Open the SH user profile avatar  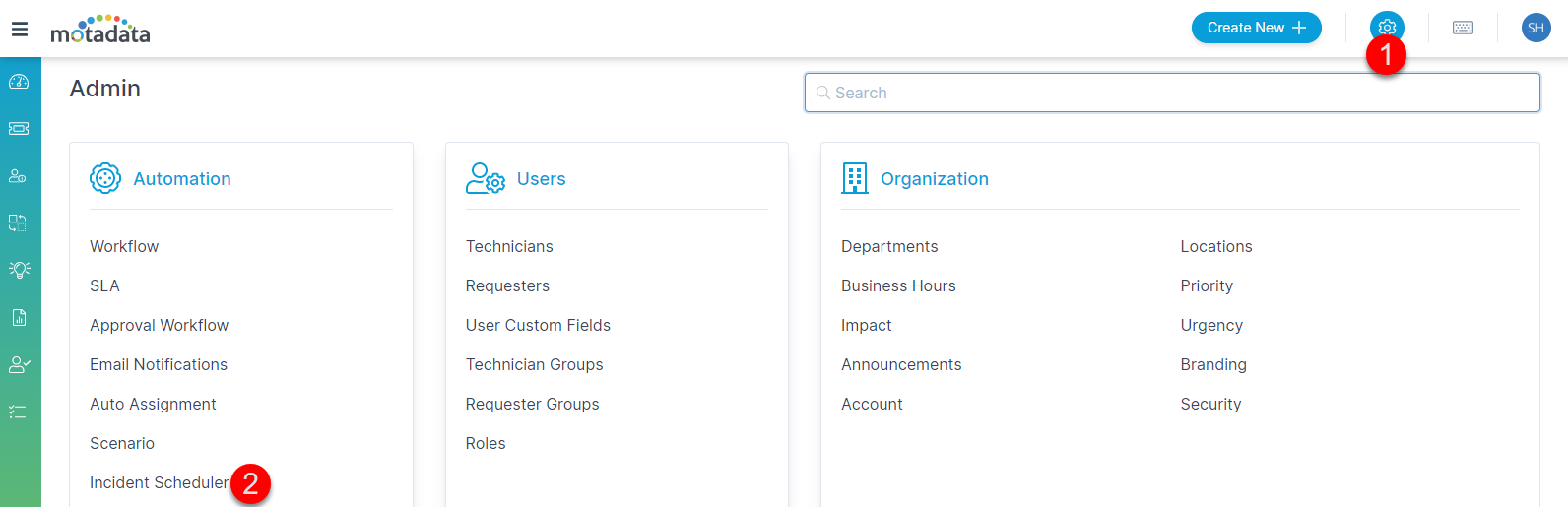[1535, 28]
